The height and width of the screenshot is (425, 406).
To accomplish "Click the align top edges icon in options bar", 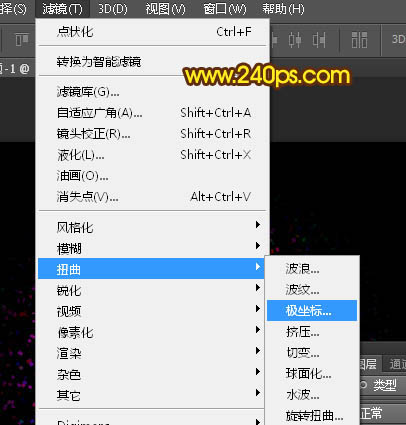I will coord(22,40).
